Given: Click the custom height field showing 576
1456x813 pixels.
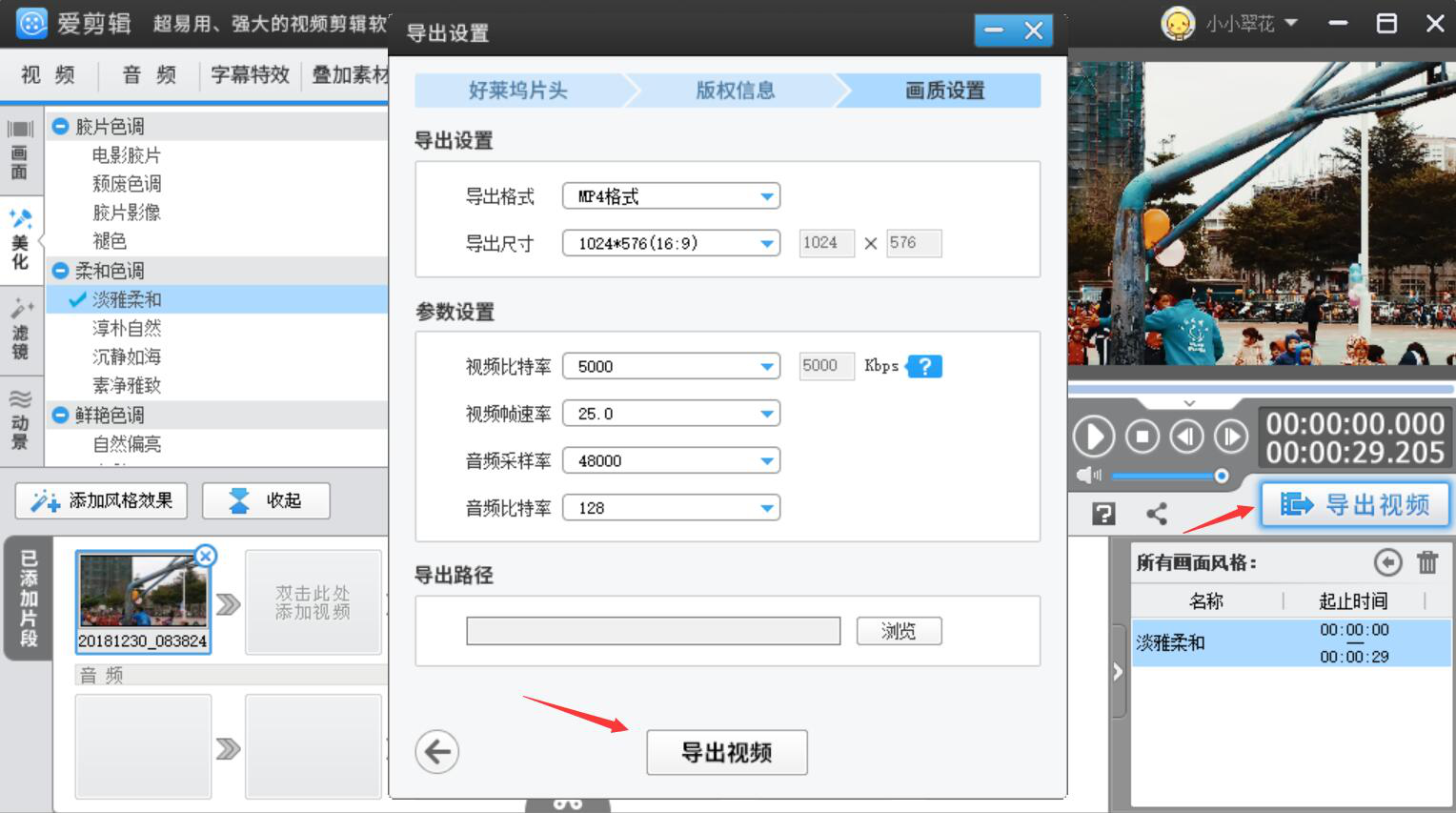Looking at the screenshot, I should tap(914, 243).
